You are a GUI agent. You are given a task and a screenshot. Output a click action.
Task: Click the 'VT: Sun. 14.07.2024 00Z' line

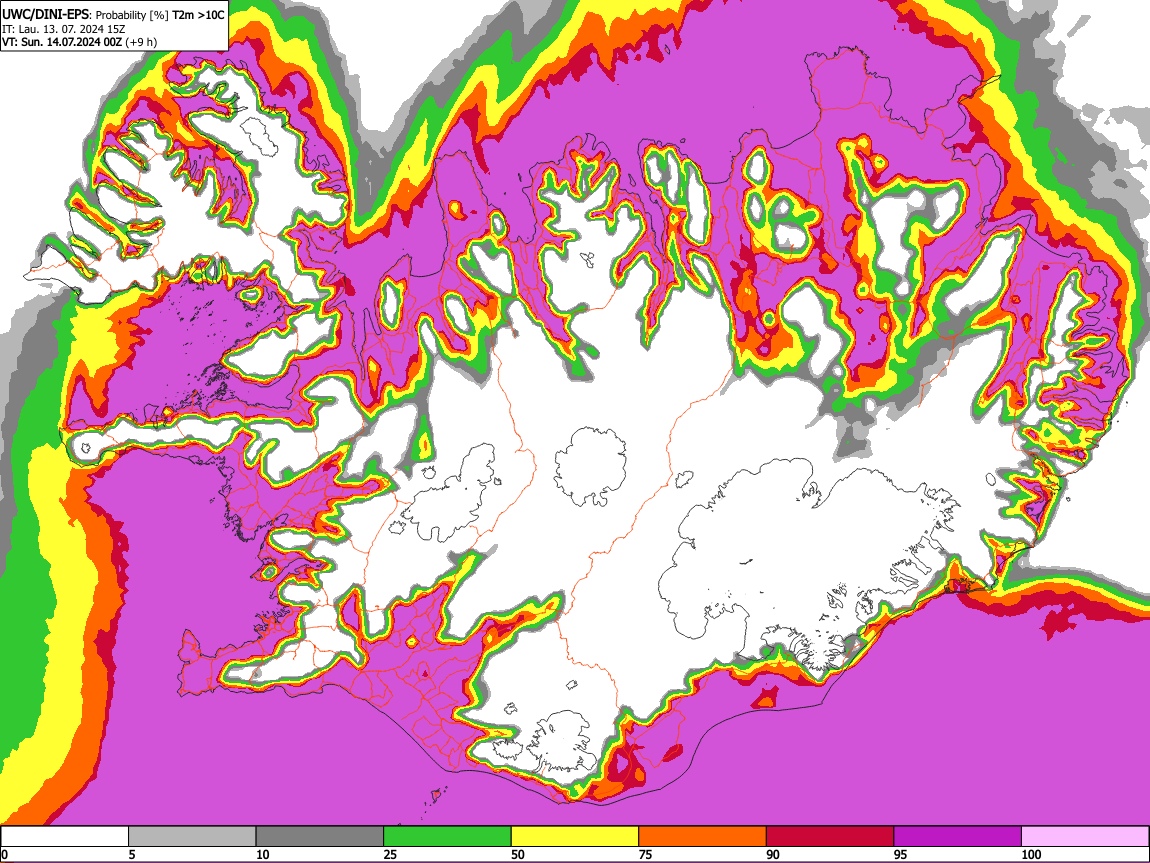tap(62, 42)
